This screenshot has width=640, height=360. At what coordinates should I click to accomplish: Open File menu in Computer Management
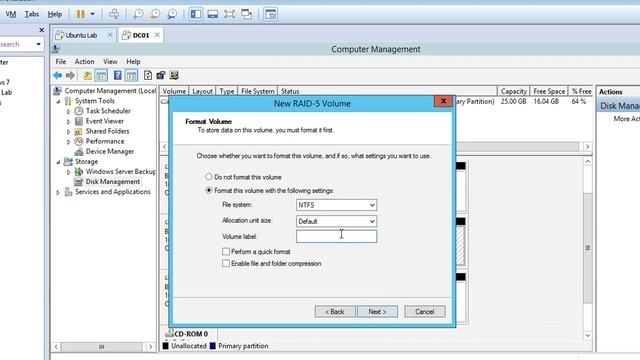61,62
